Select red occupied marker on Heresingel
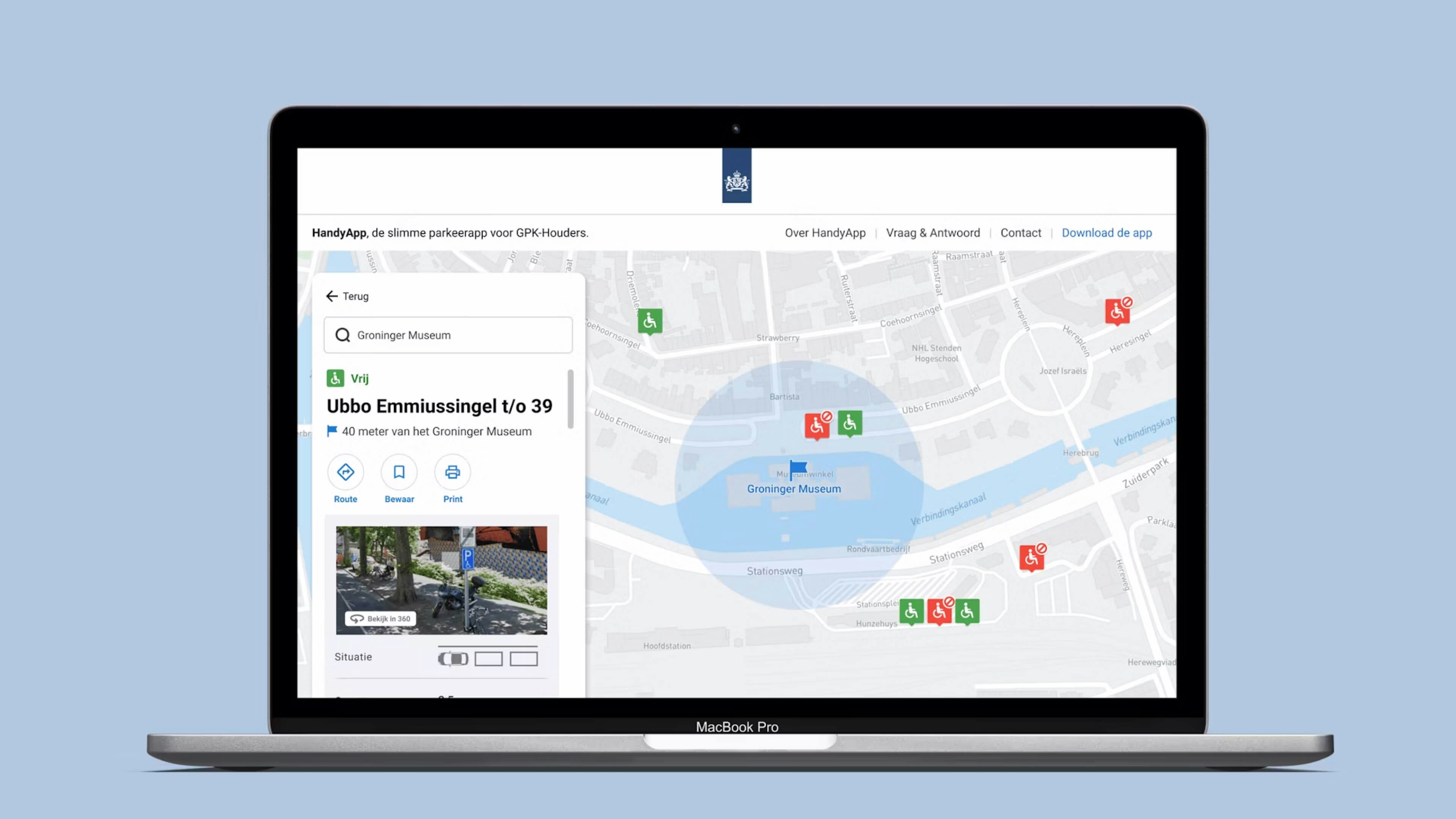Viewport: 1456px width, 819px height. (x=1119, y=311)
